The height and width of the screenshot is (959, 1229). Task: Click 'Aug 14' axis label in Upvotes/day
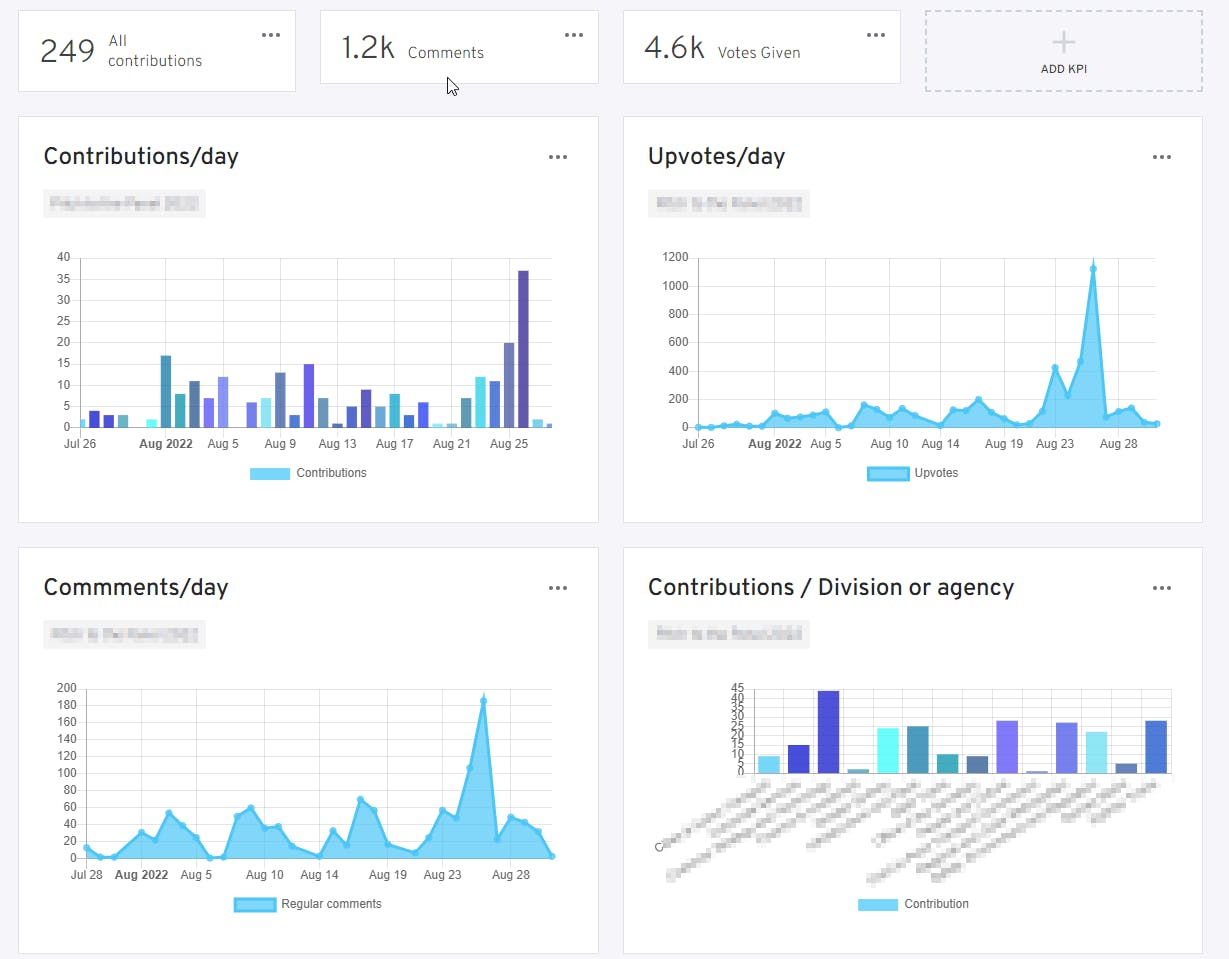940,444
